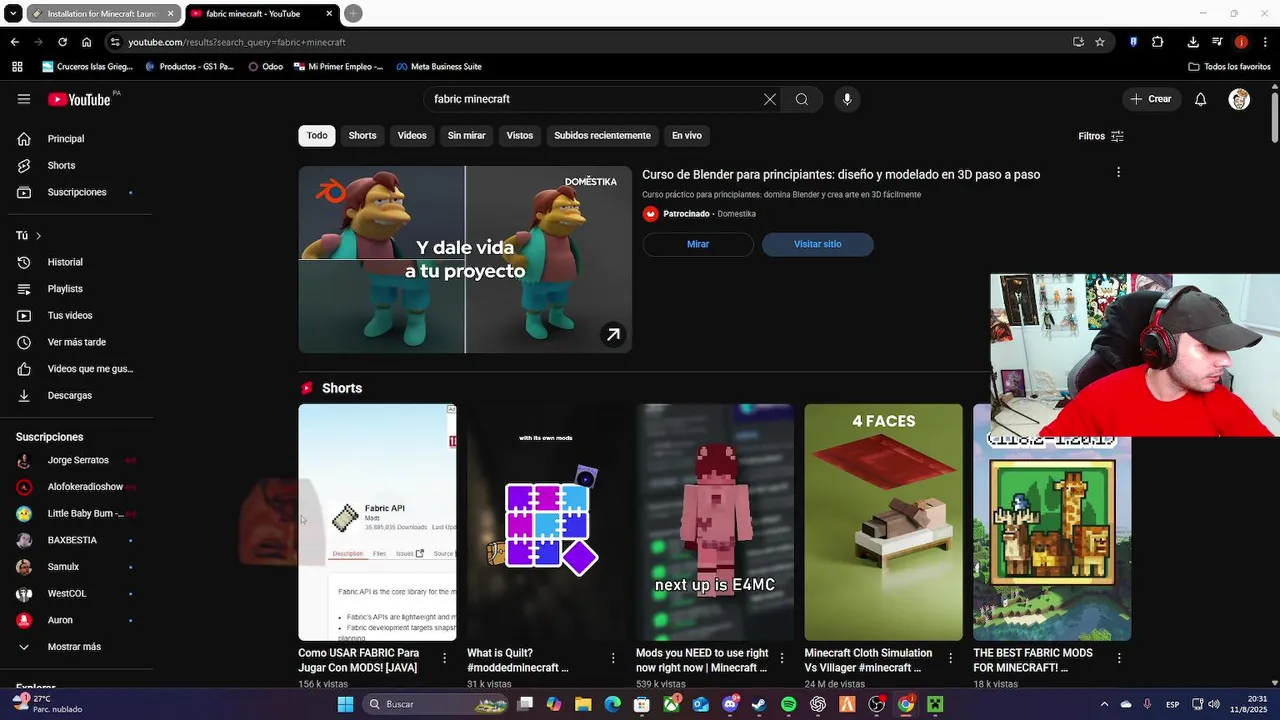Open the Jorge Serratos channel
The height and width of the screenshot is (720, 1280).
[76, 460]
